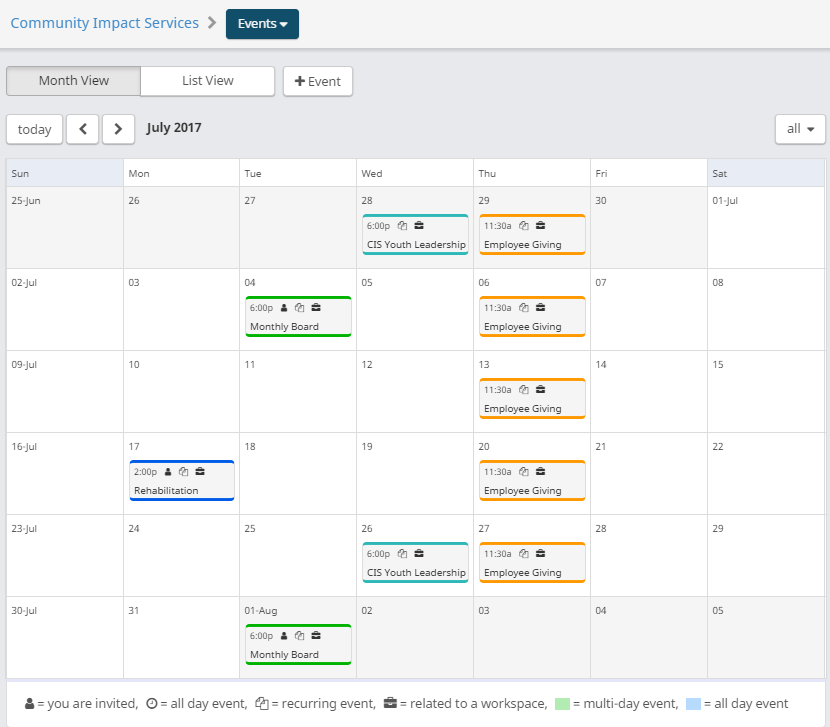Viewport: 830px width, 727px height.
Task: Click the previous month arrow
Action: pyautogui.click(x=82, y=129)
